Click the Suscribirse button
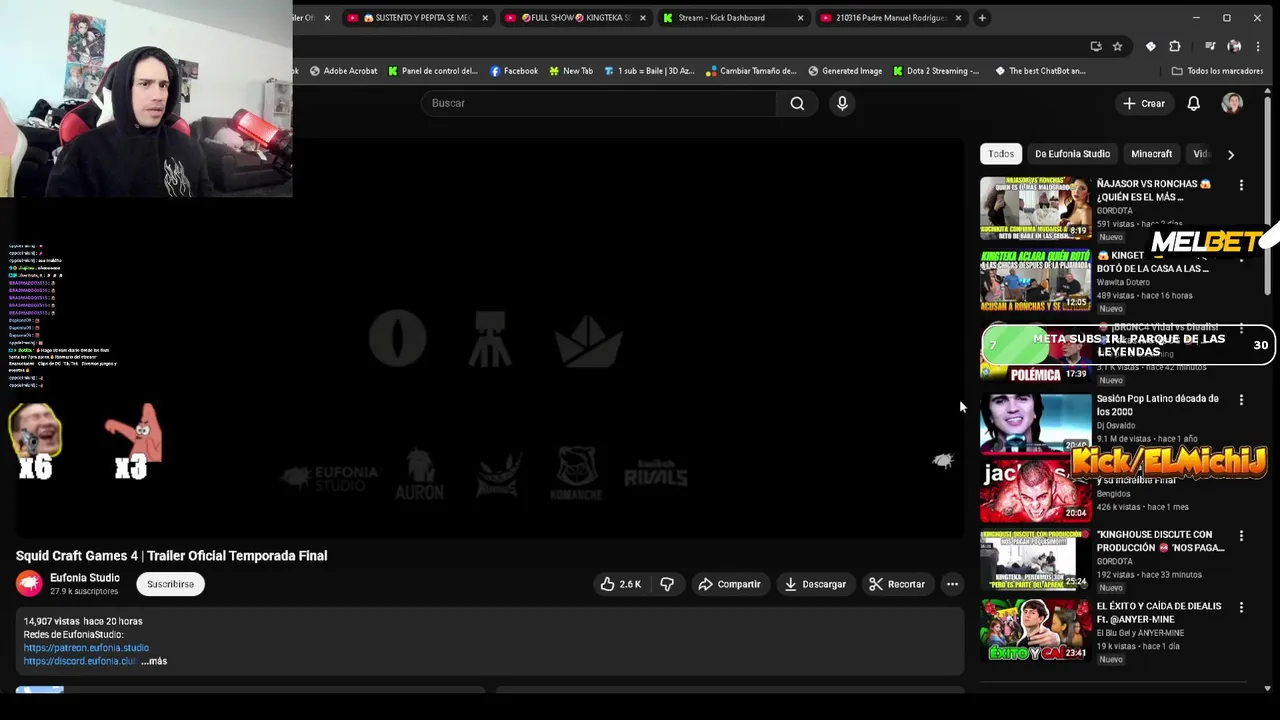Screen dimensions: 1280x720 (x=170, y=584)
